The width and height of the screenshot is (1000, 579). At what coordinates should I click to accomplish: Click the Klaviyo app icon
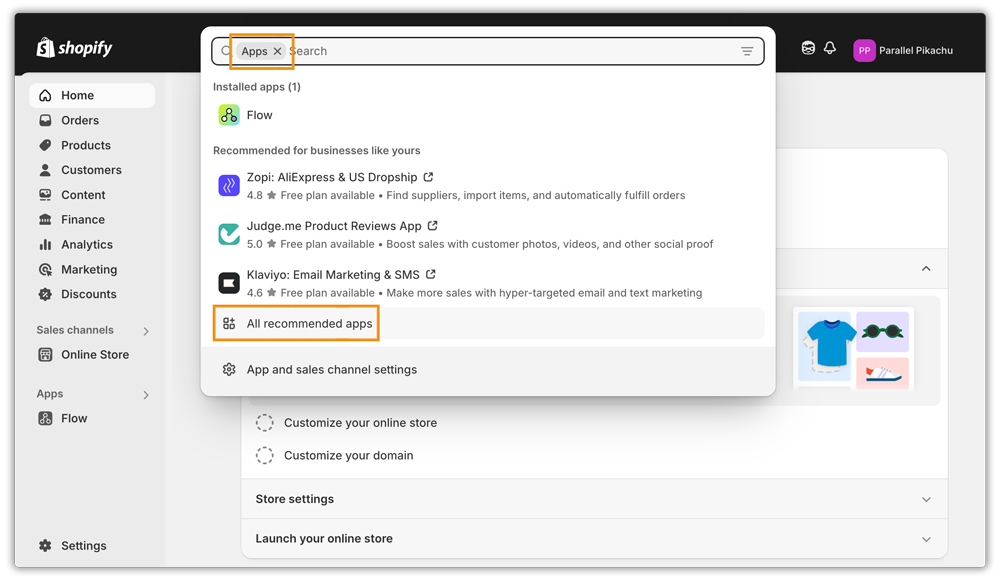pos(229,282)
